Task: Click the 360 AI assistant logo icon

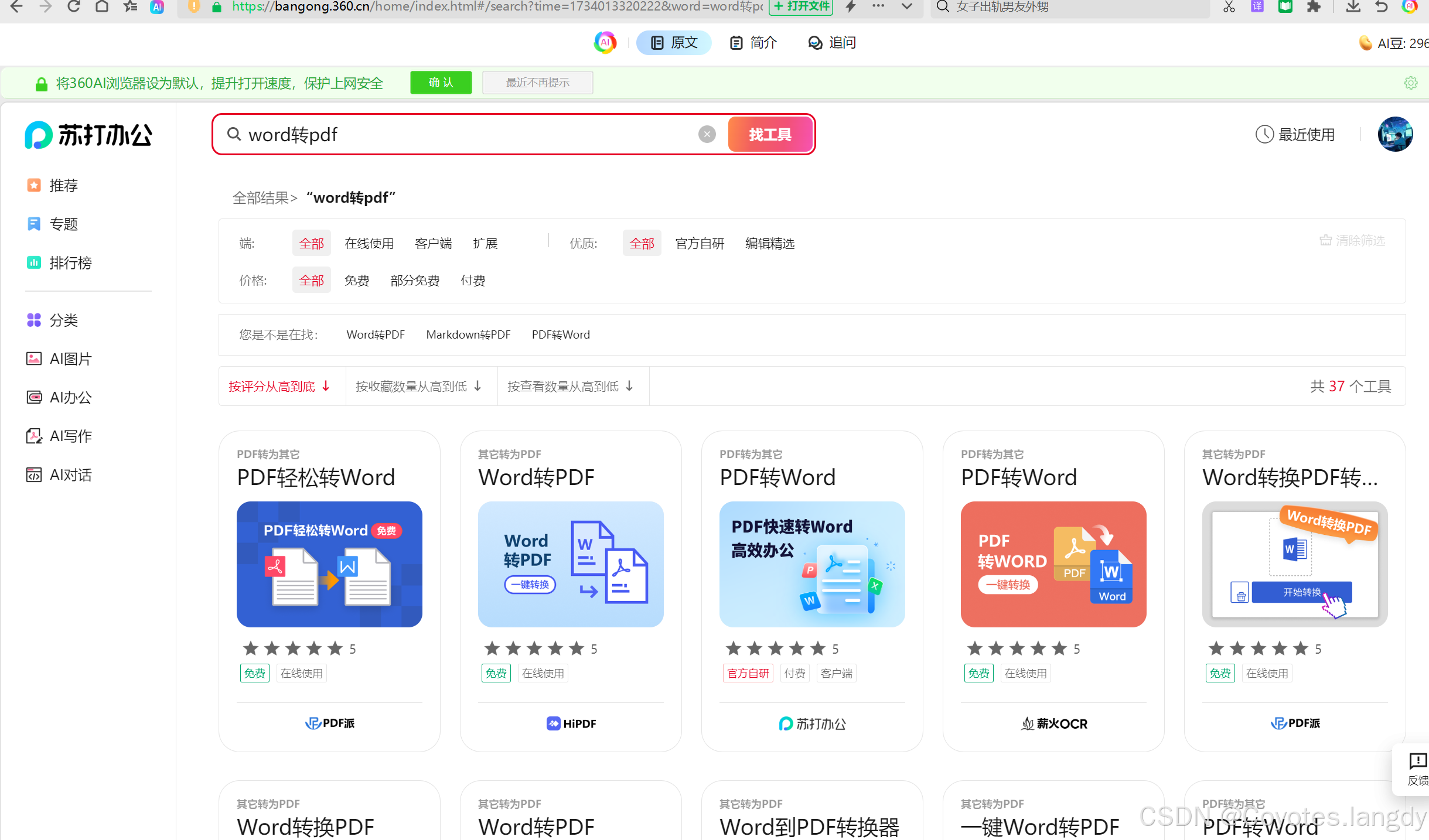Action: pos(605,43)
